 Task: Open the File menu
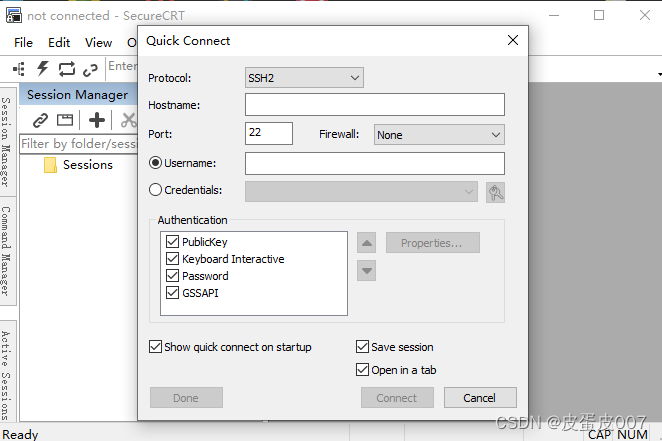point(23,43)
